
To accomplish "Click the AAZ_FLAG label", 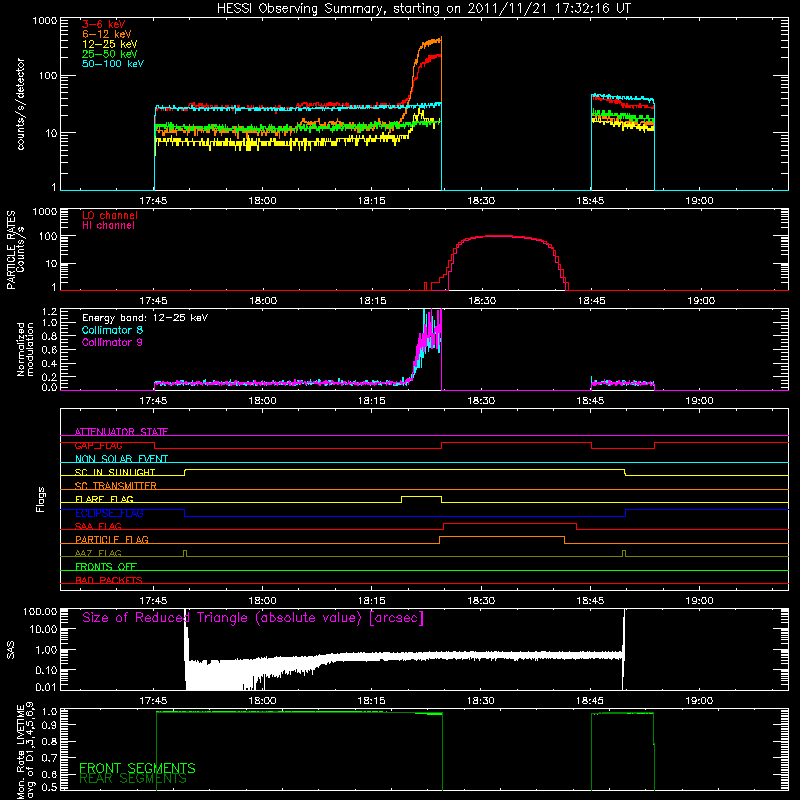I will tap(98, 553).
